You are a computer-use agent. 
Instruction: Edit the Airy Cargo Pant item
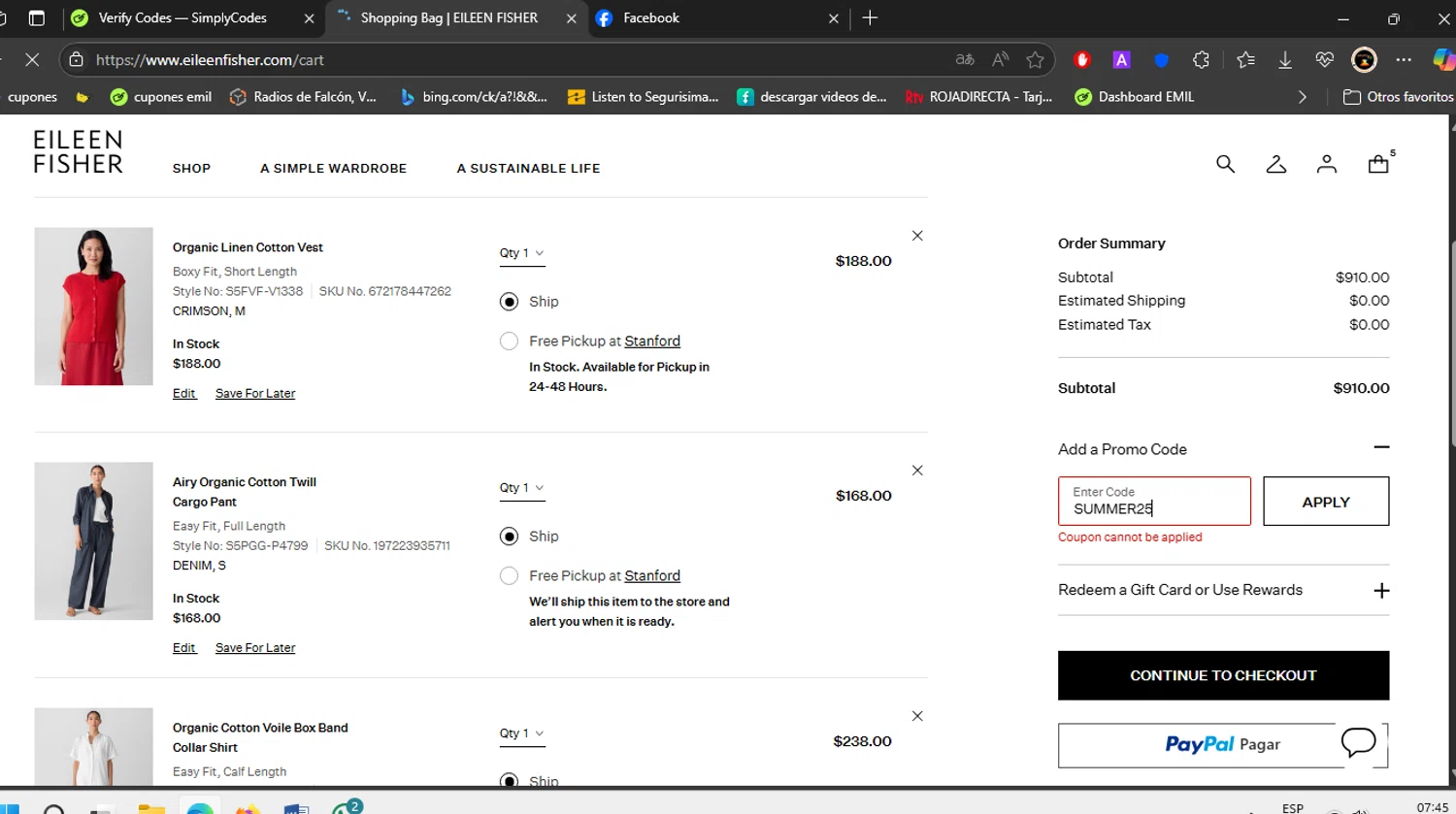pyautogui.click(x=184, y=648)
